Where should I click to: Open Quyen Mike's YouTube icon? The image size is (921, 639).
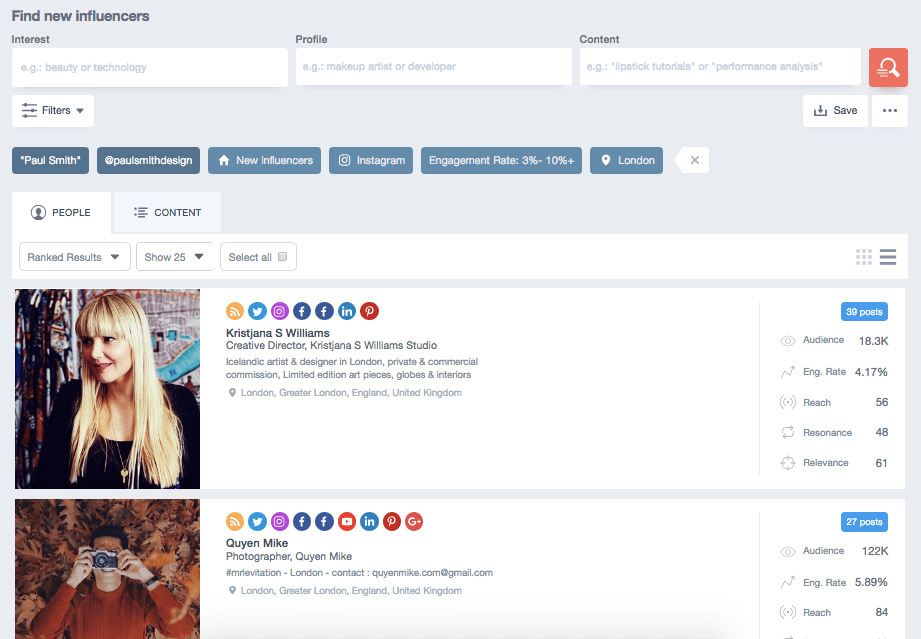(347, 521)
